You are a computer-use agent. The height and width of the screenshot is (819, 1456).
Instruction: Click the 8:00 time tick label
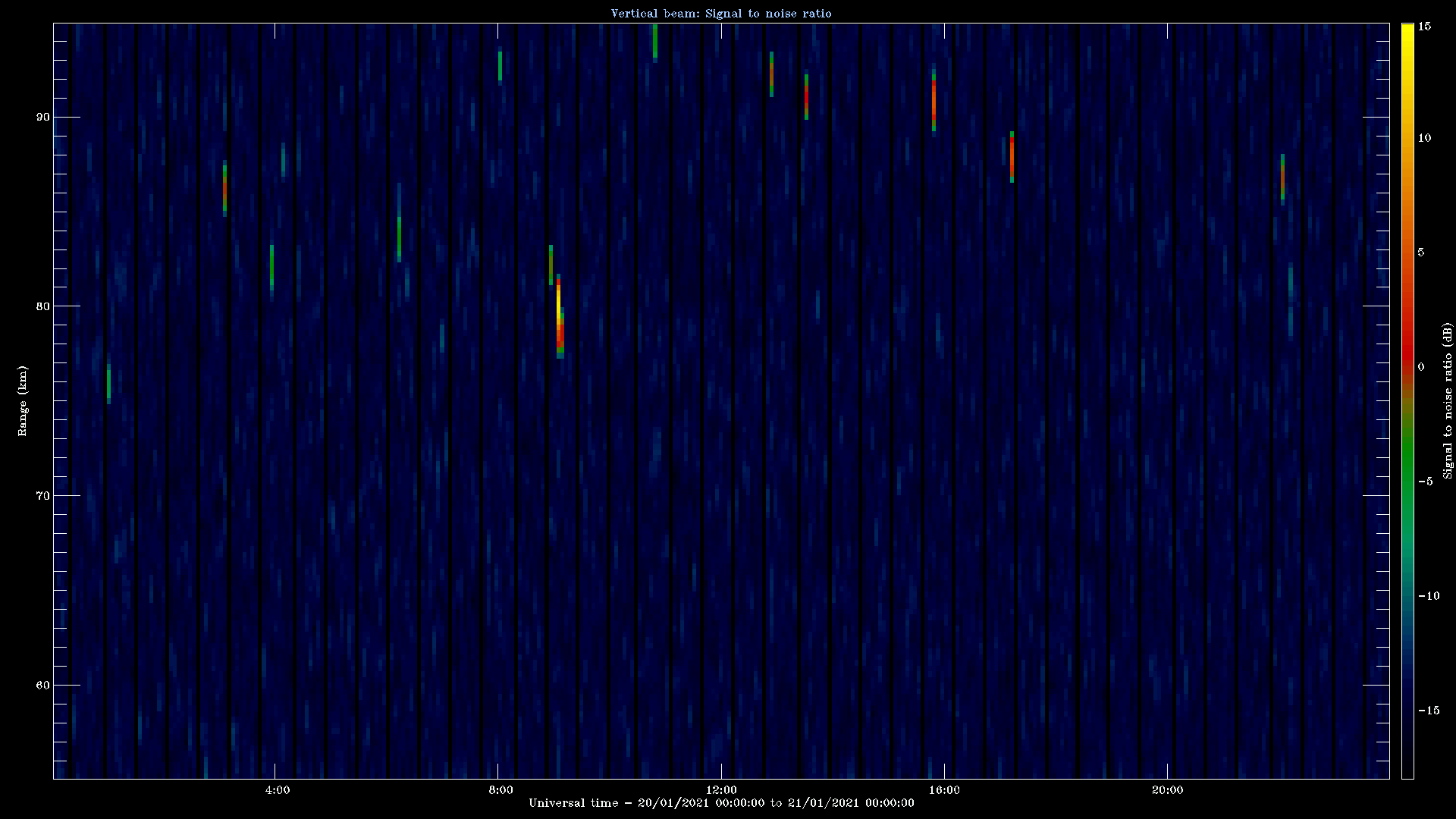[500, 790]
